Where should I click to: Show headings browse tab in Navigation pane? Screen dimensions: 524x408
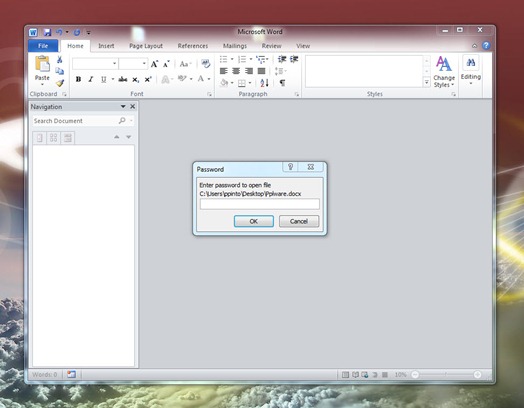[x=40, y=138]
